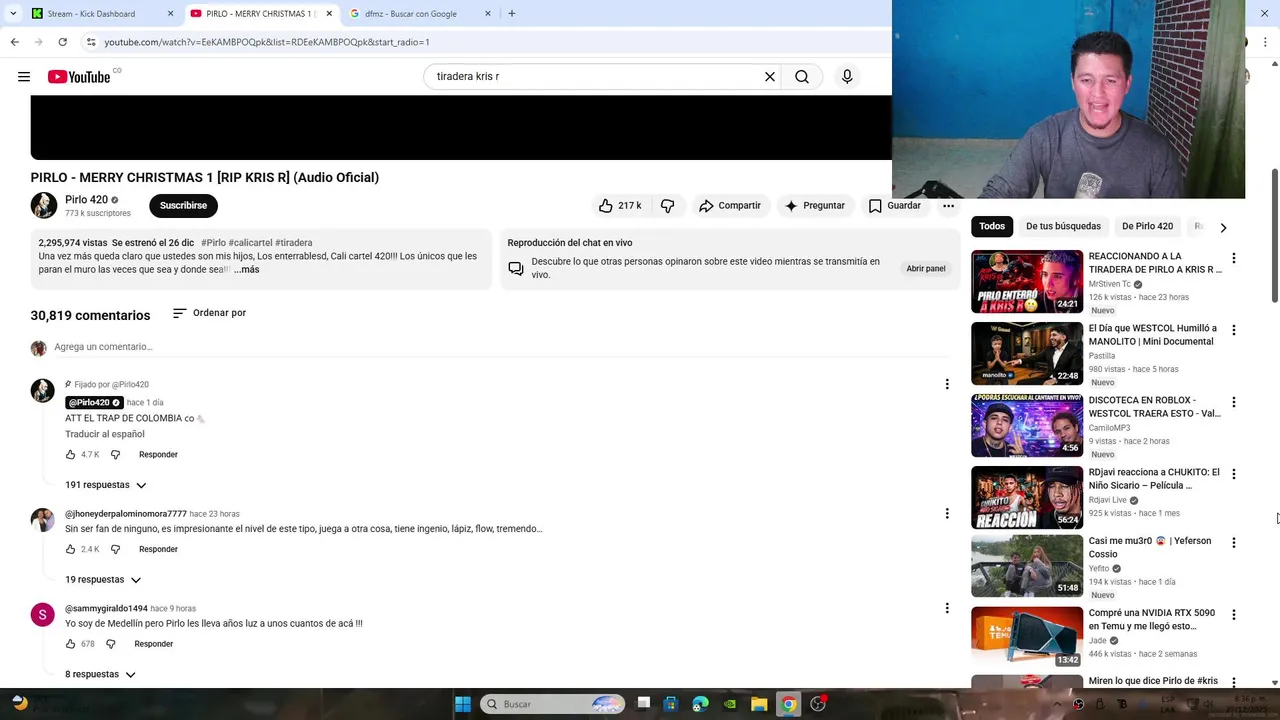This screenshot has width=1280, height=720.
Task: Expand the 191 respuestas thread
Action: pyautogui.click(x=106, y=485)
